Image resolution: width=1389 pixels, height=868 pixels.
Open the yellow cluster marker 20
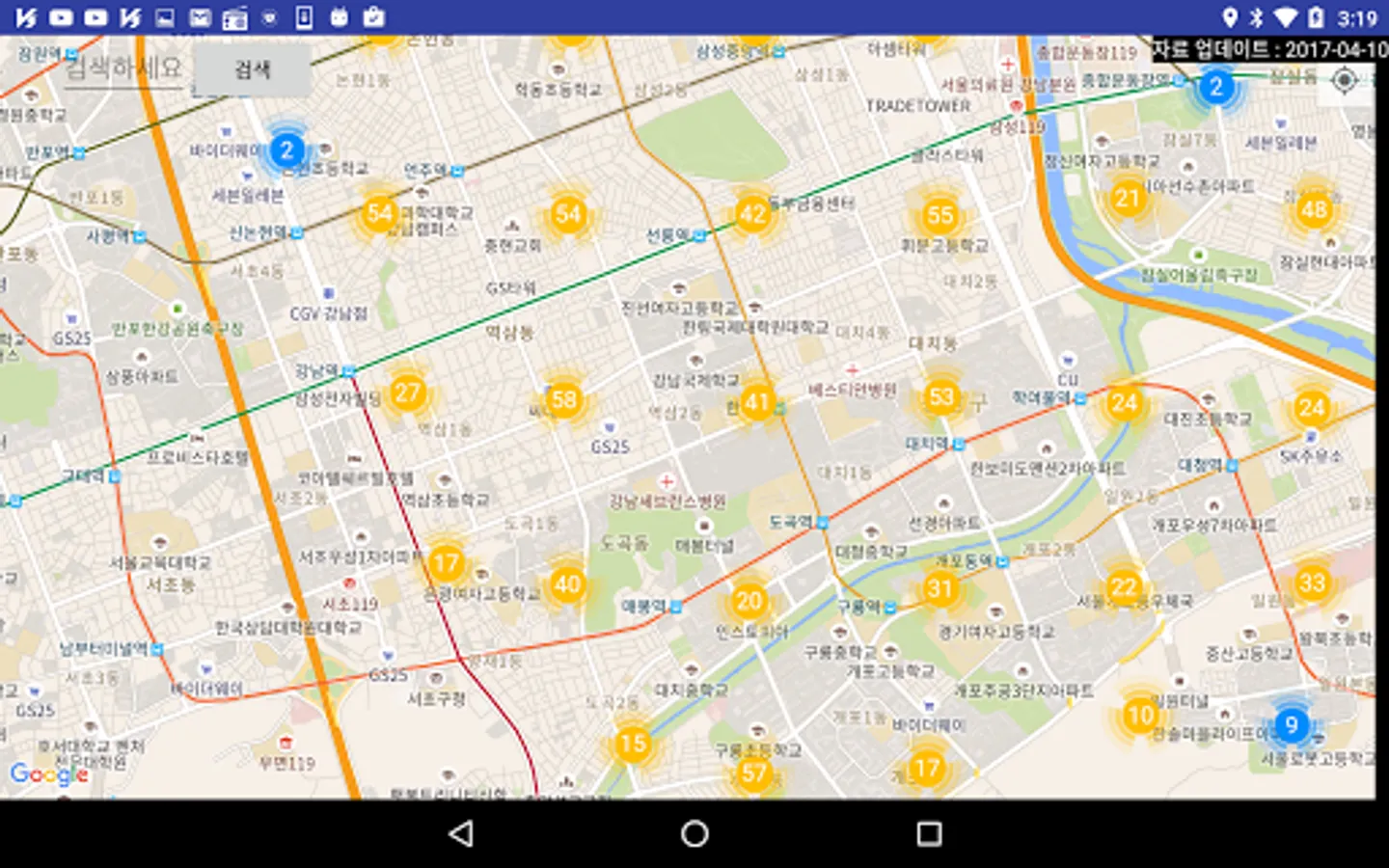point(749,601)
